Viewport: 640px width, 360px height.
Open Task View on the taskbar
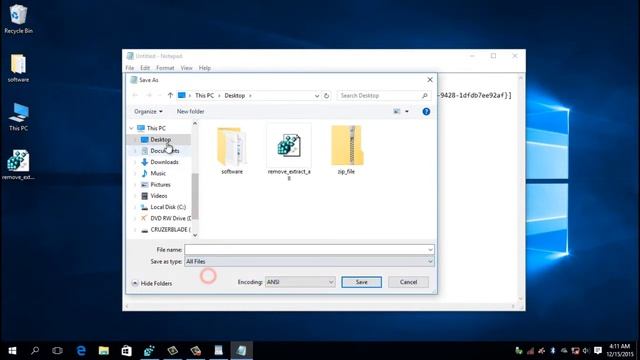(x=57, y=351)
